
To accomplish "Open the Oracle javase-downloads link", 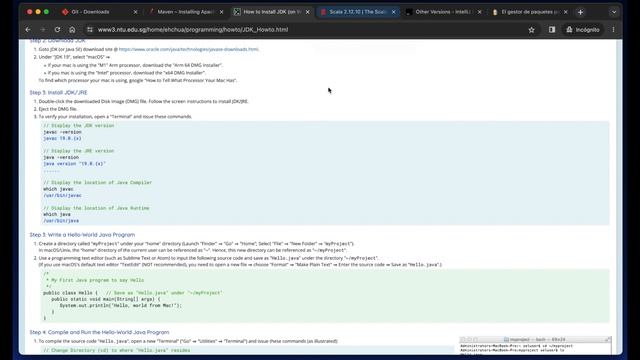I will [189, 49].
